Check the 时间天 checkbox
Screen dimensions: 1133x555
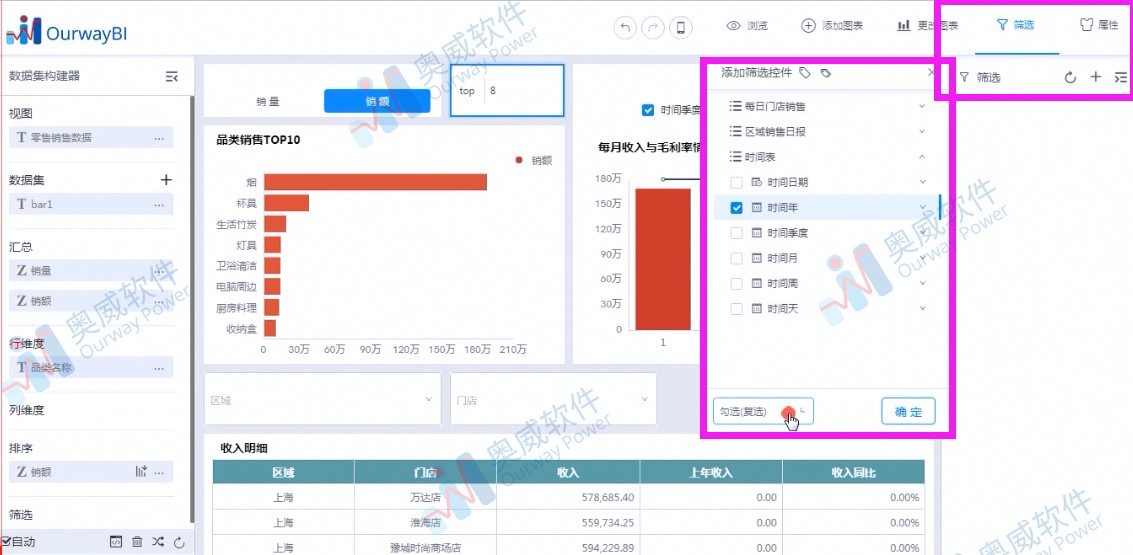coord(736,309)
